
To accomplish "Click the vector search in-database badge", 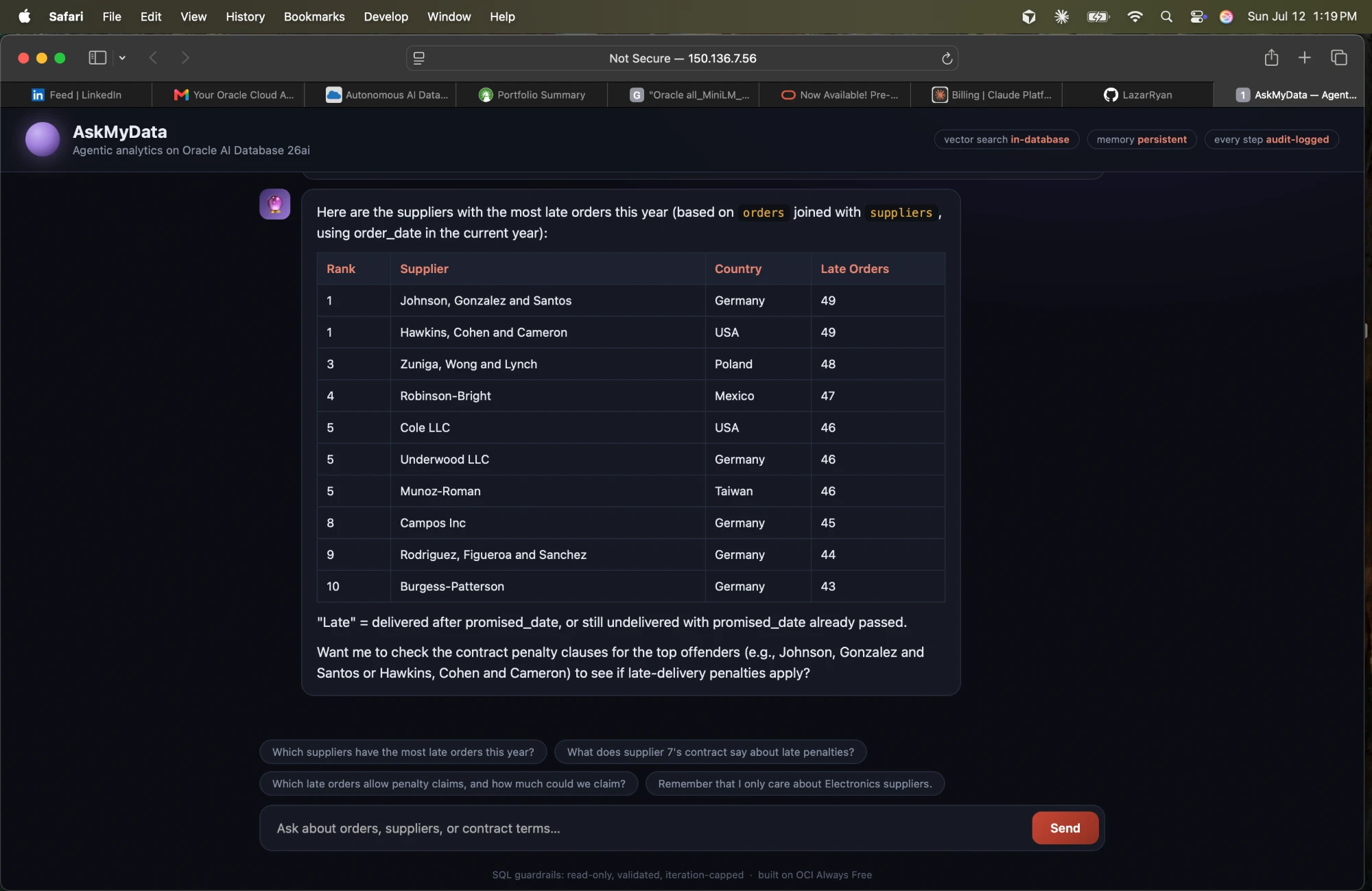I will click(x=1006, y=139).
